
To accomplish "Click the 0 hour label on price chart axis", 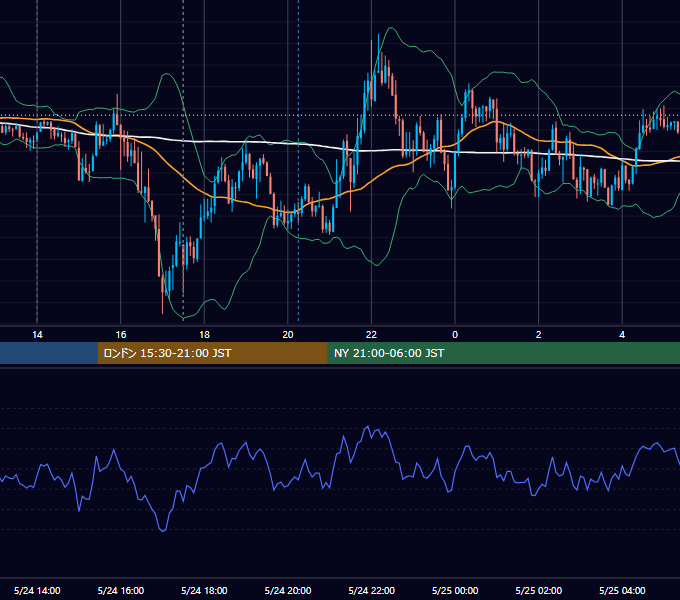I will [455, 335].
